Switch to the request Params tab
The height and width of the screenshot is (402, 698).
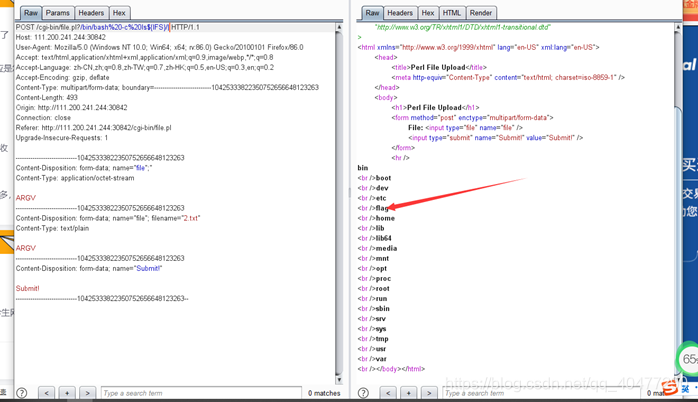point(57,13)
